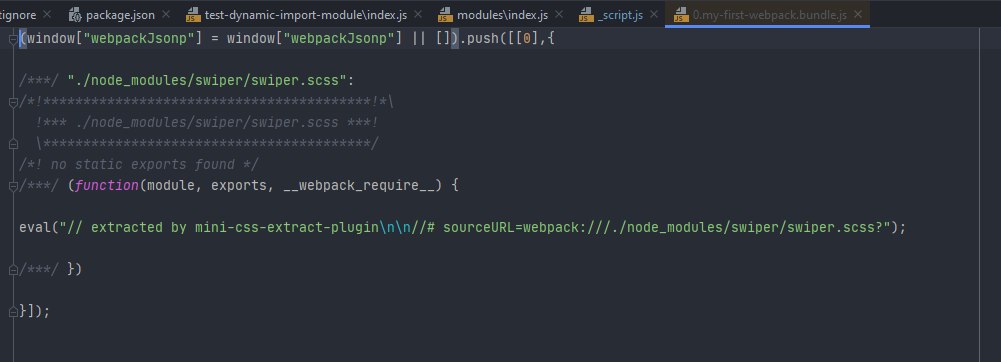Click JS icon on modules\index.js tab
The height and width of the screenshot is (362, 1001).
[x=446, y=14]
